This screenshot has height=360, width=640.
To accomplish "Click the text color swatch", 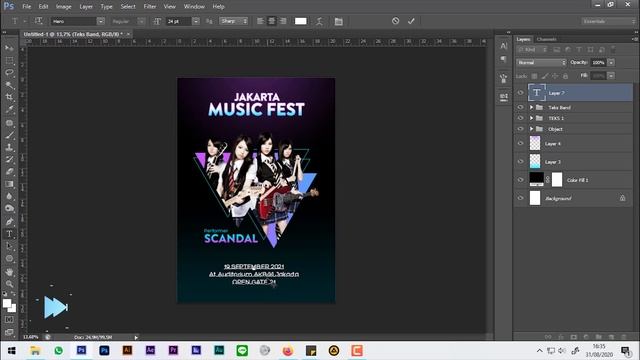I will pyautogui.click(x=301, y=21).
